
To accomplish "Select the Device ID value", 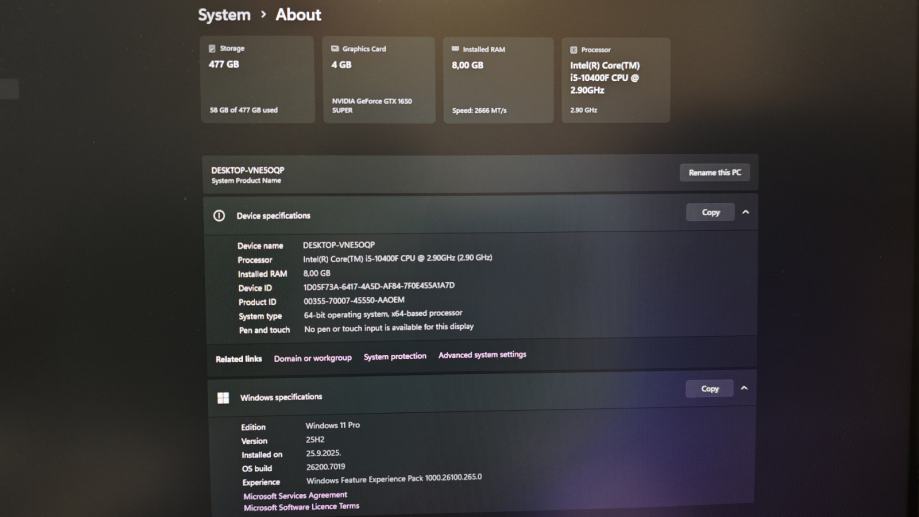I will point(379,287).
